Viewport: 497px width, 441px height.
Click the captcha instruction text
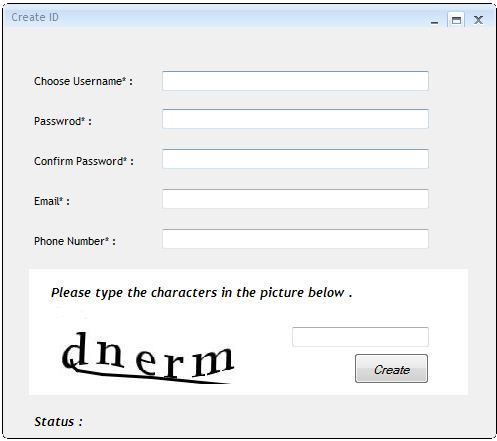201,293
